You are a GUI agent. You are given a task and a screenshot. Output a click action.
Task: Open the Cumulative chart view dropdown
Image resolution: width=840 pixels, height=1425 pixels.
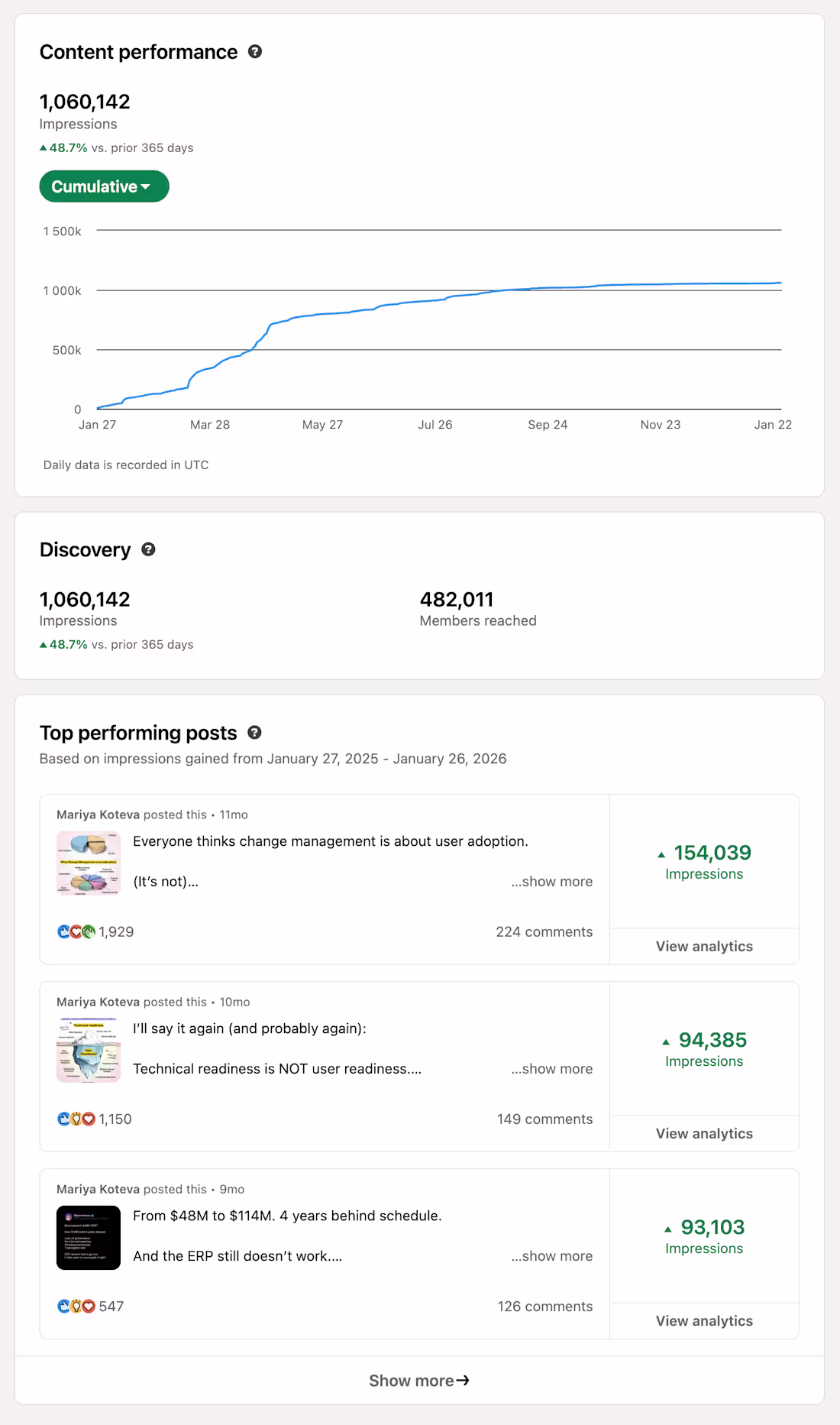coord(103,186)
